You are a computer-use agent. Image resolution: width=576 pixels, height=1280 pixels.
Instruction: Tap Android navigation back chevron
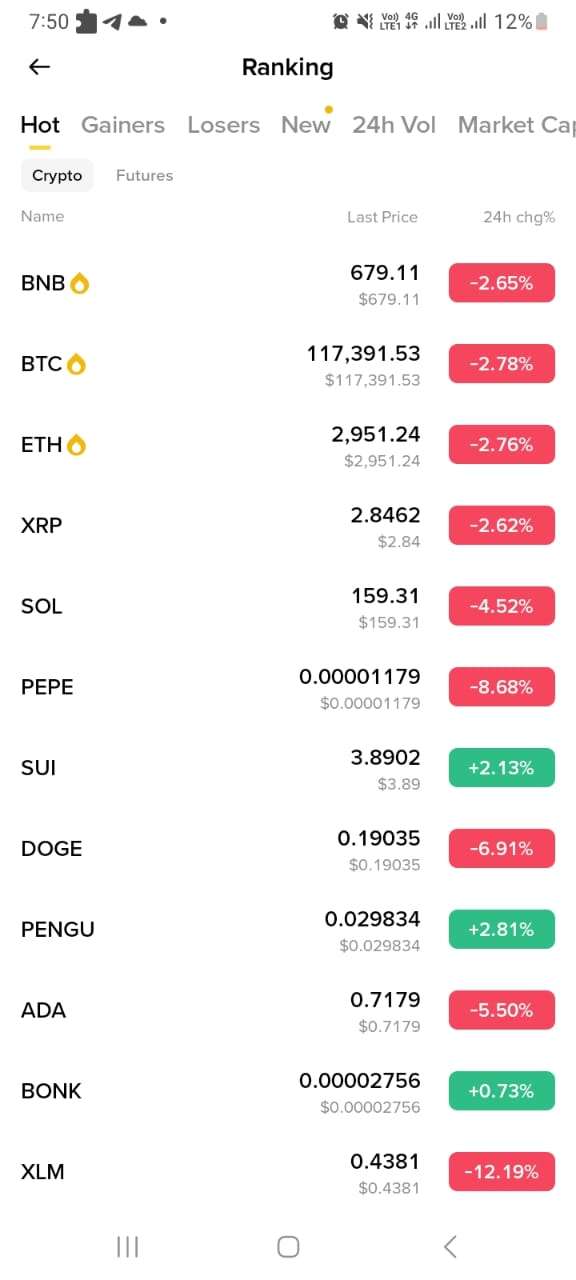pyautogui.click(x=450, y=1246)
